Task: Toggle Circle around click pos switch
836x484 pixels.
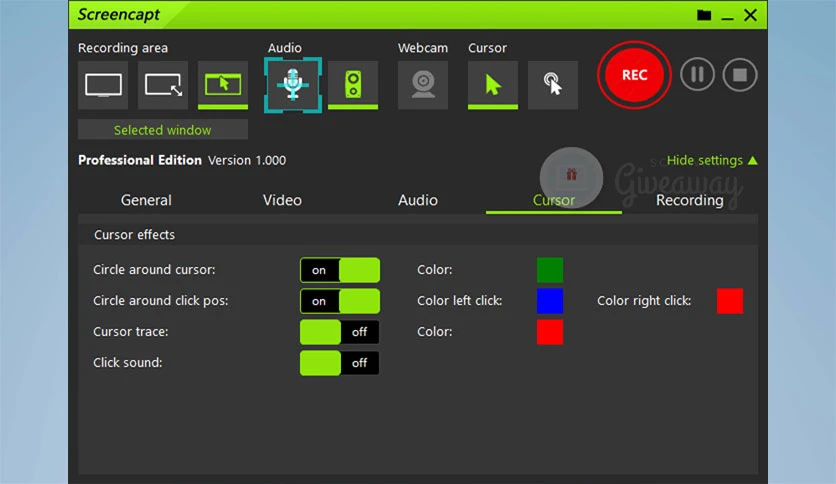Action: [340, 301]
